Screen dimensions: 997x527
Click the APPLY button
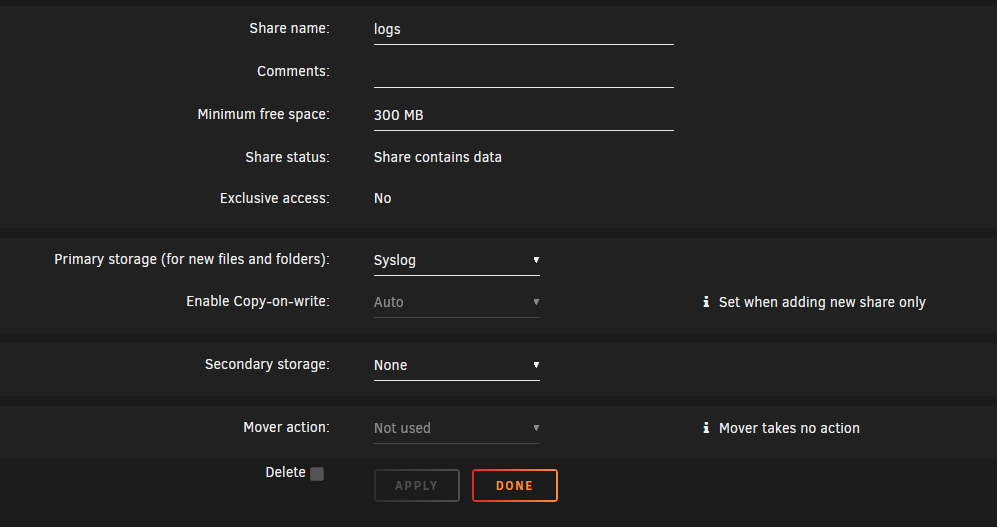[416, 486]
